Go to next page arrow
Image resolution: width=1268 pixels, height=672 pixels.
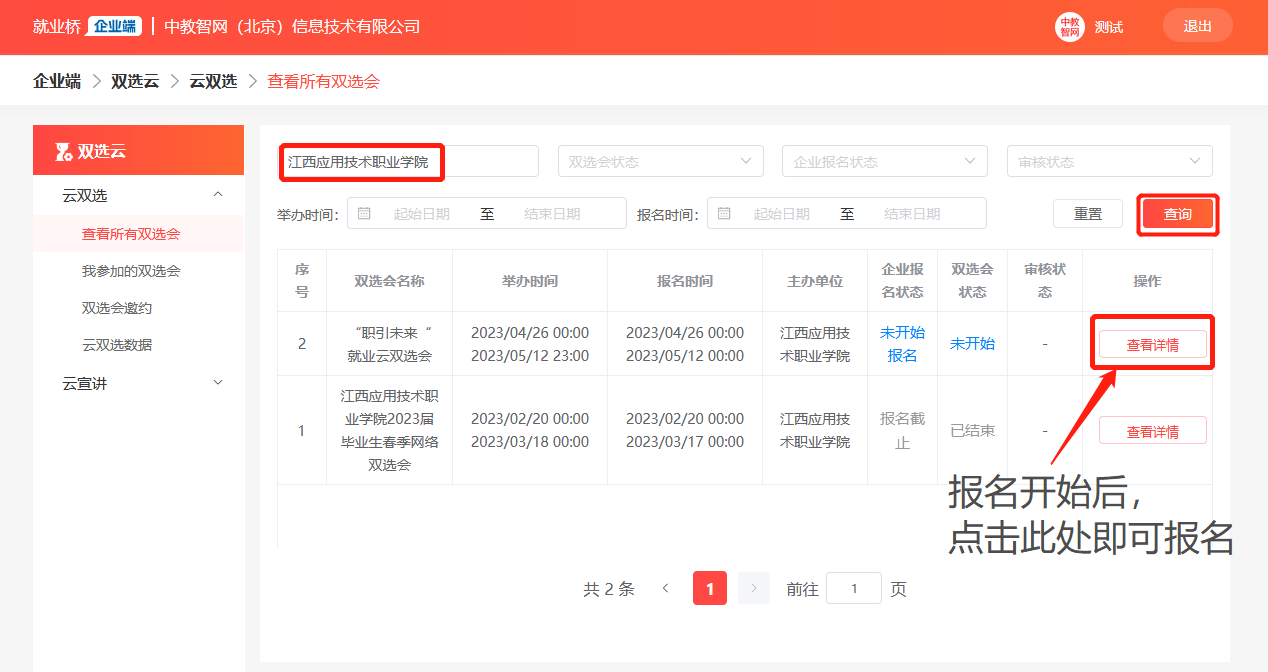pos(754,589)
